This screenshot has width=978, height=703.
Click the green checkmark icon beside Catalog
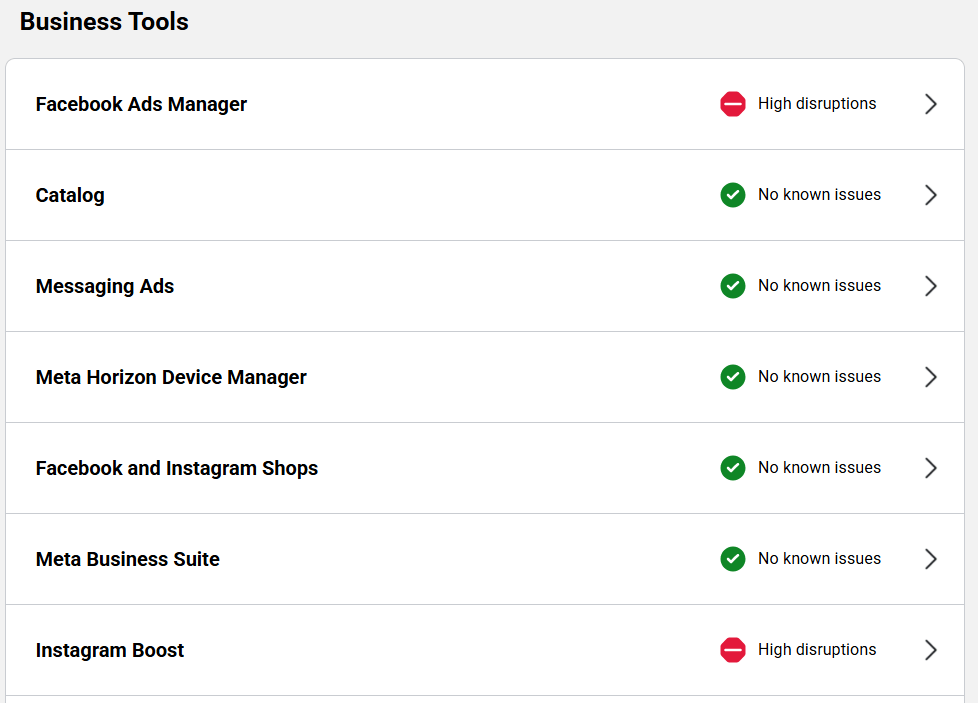pyautogui.click(x=733, y=195)
